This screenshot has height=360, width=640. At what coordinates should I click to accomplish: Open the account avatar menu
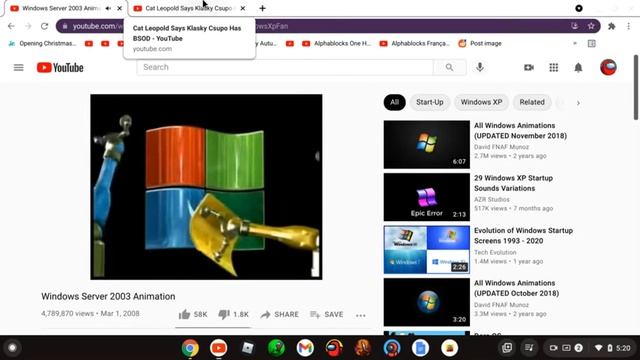(x=608, y=67)
